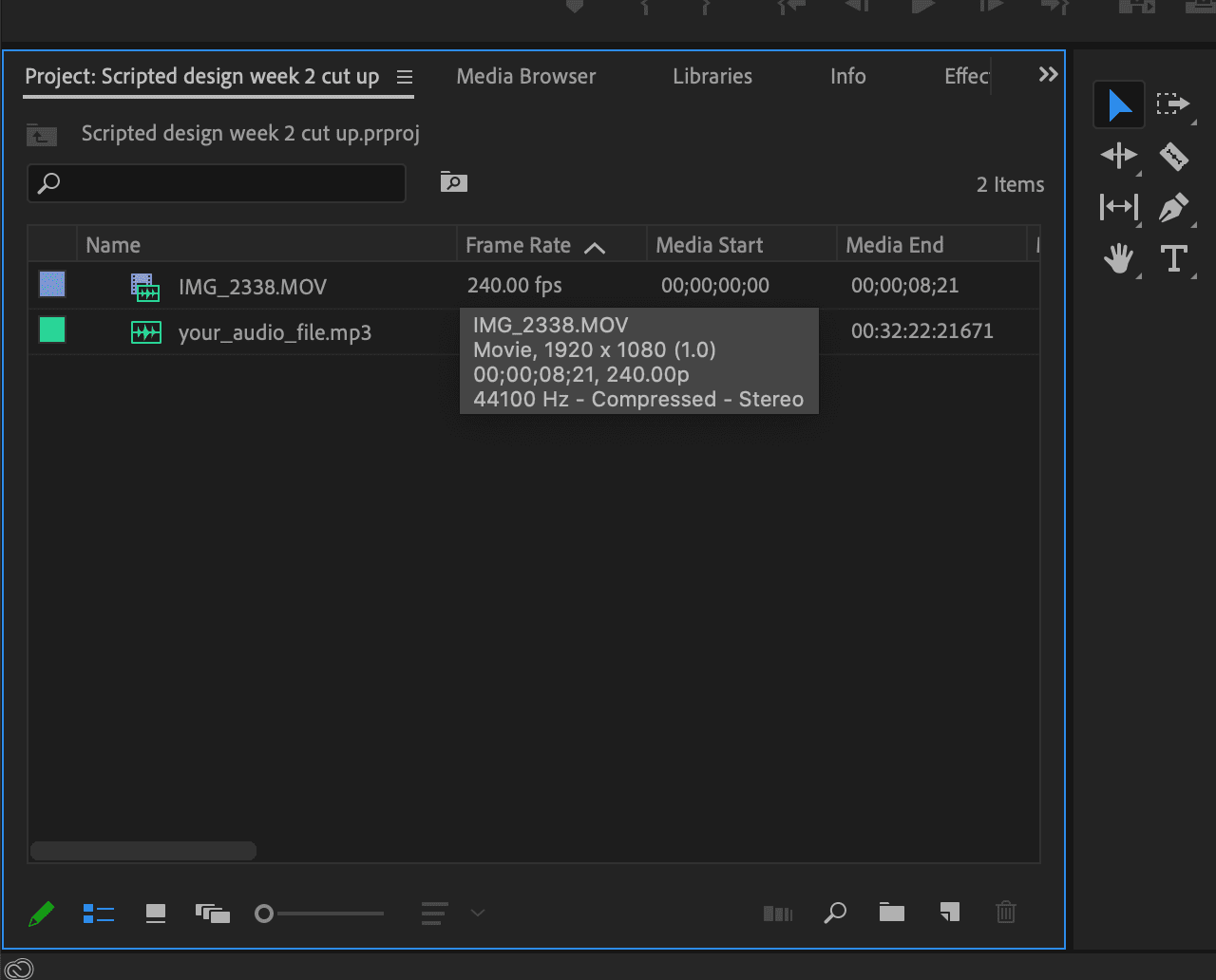Click the IMG_2338.MOV label color swatch

coord(52,284)
